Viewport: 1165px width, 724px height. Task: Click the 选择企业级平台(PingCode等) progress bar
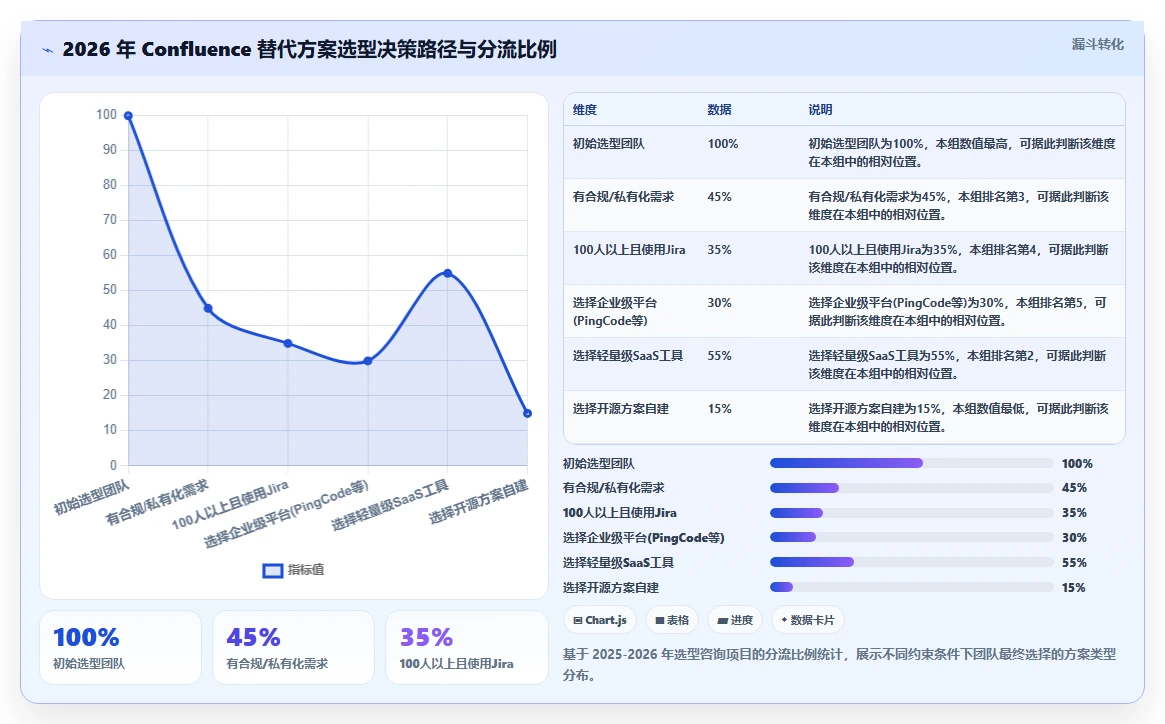912,537
